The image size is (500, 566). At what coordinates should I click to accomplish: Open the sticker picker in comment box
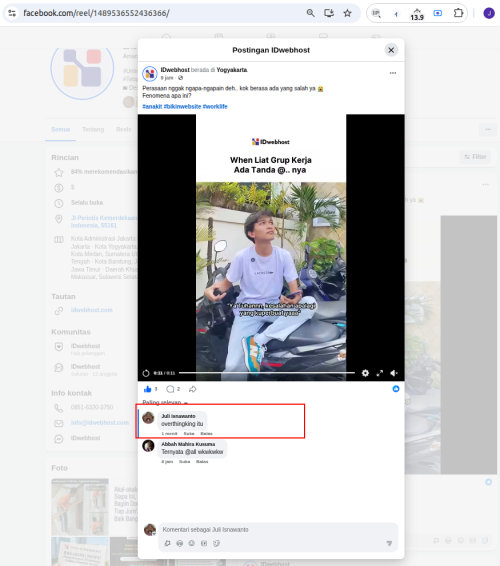tap(216, 544)
